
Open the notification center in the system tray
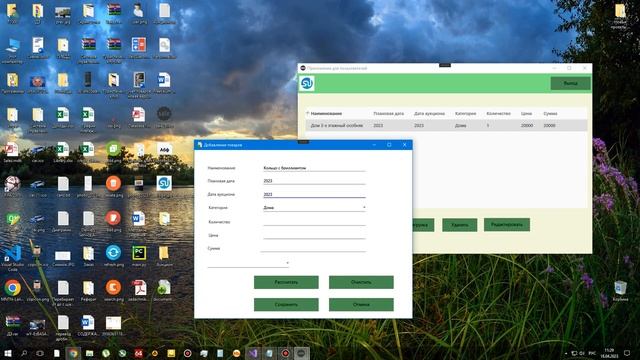coord(627,353)
